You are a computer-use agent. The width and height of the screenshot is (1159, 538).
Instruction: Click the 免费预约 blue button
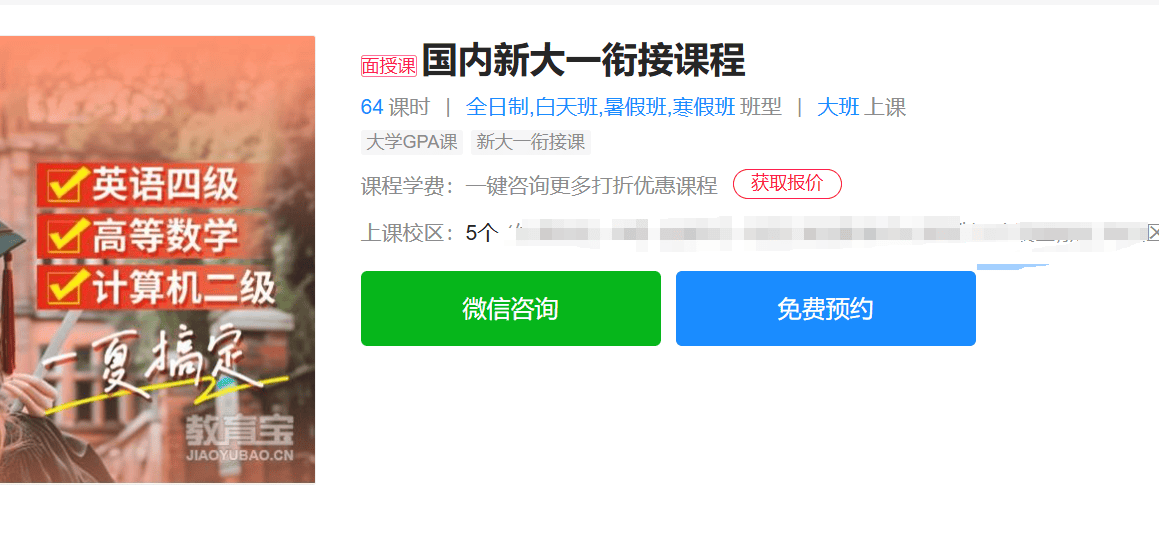click(x=826, y=308)
